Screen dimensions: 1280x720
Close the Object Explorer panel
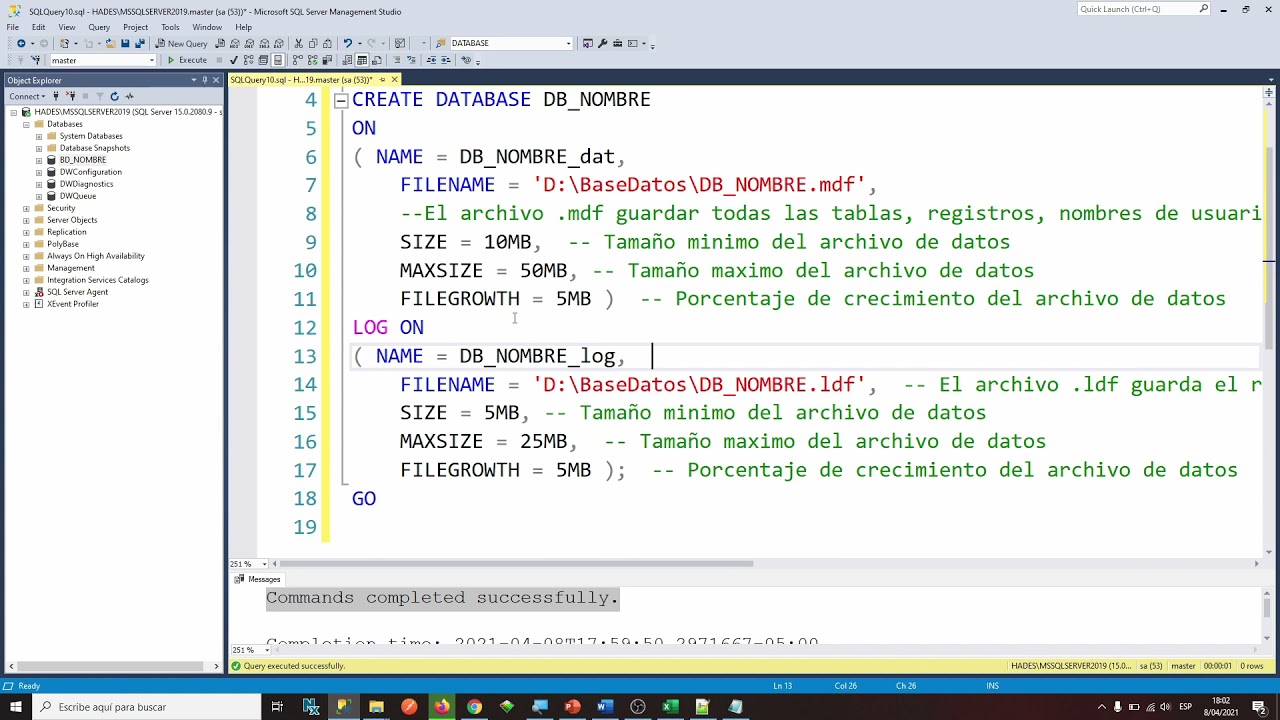216,80
